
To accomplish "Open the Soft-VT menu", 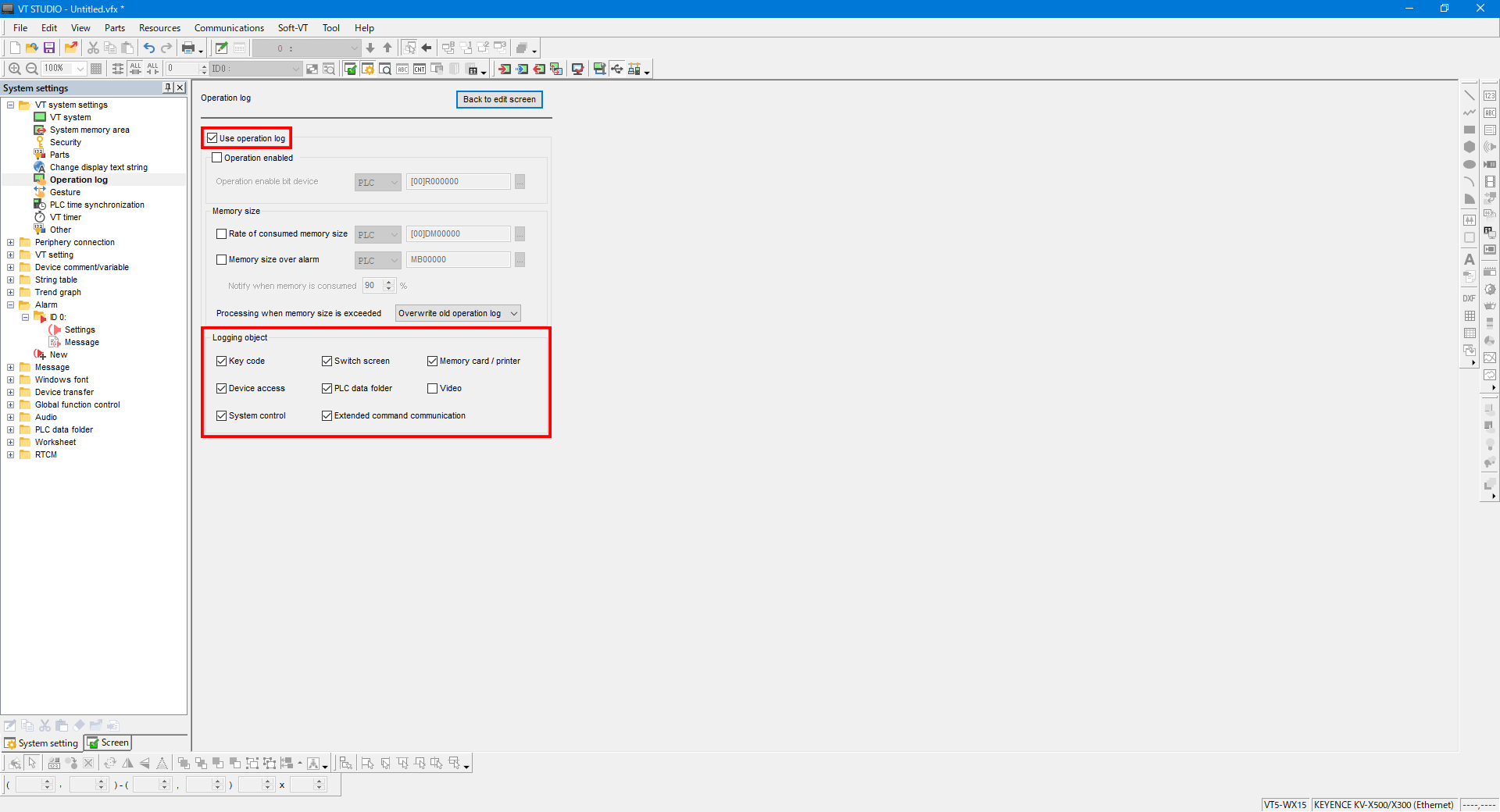I will point(292,28).
